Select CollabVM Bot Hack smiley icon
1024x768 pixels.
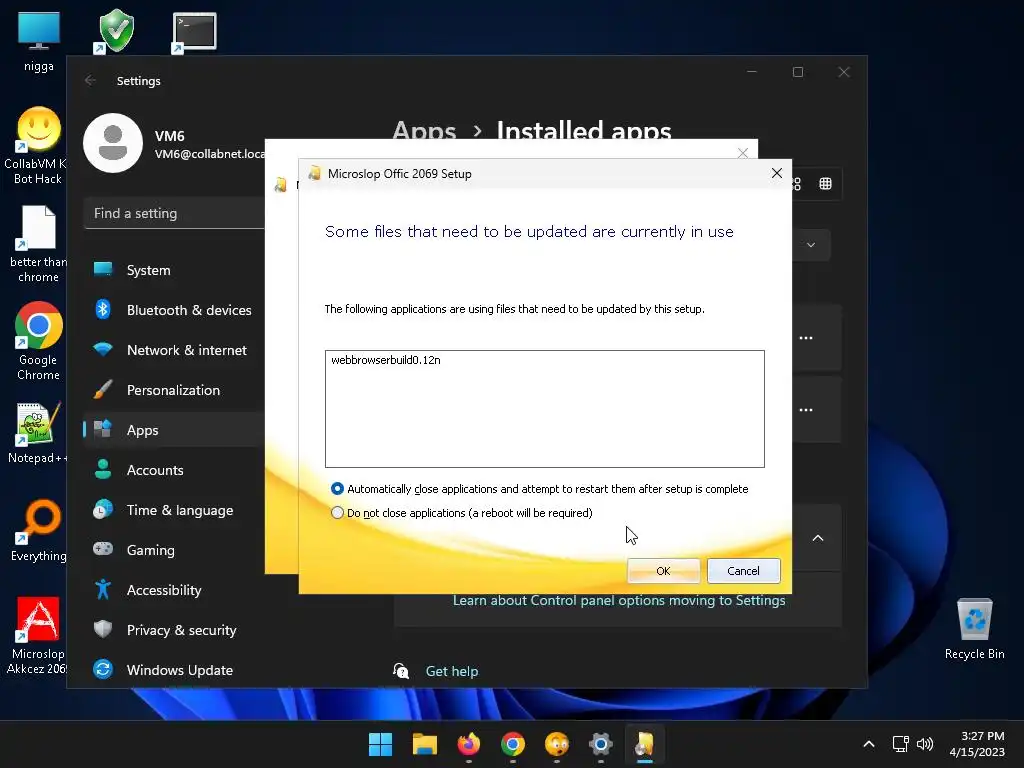(x=37, y=146)
